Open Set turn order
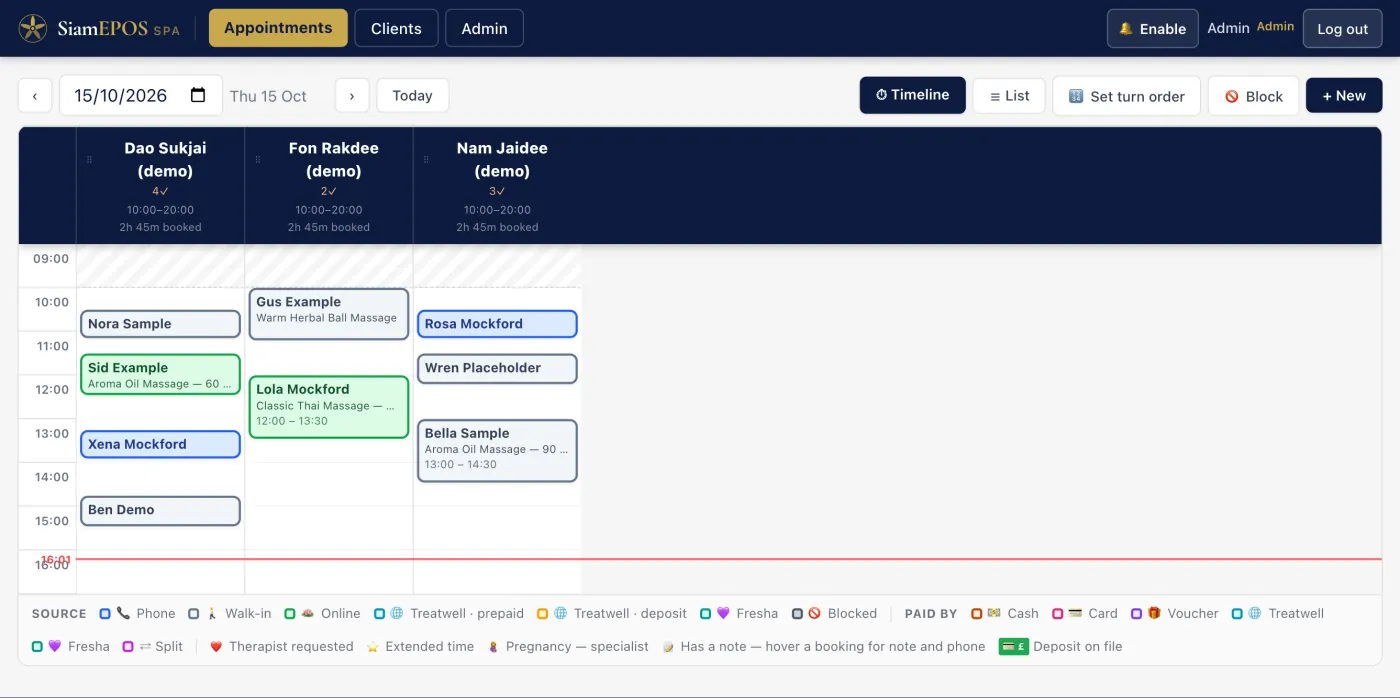Screen dimensions: 1400x698 [1126, 96]
